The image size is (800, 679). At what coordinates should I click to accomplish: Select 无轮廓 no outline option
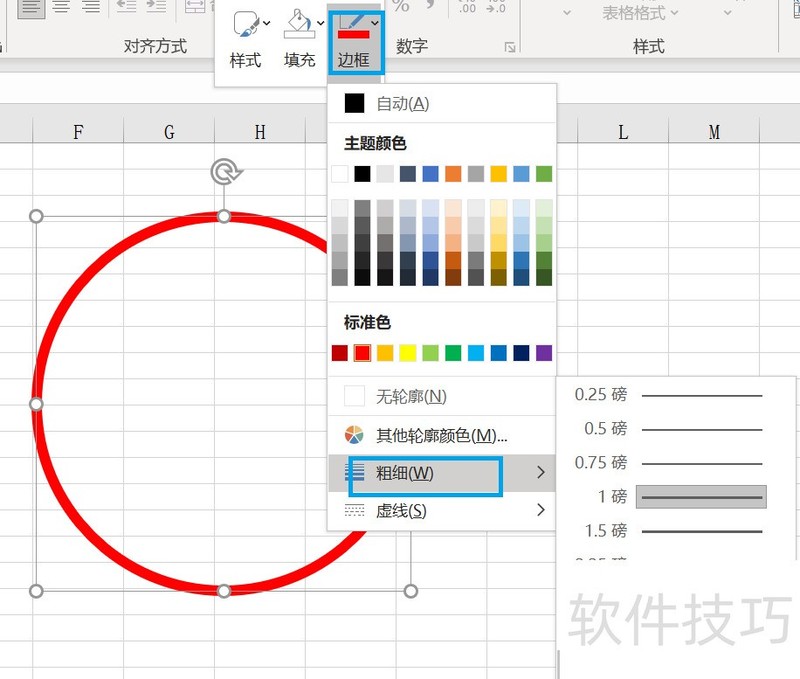pos(410,396)
